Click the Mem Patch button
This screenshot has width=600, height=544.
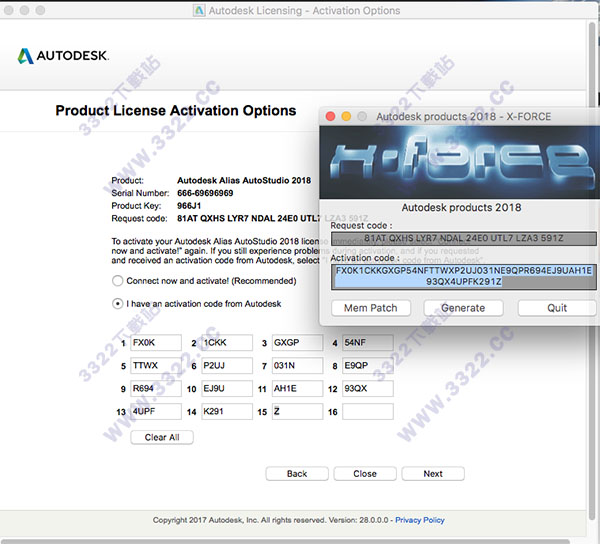[x=371, y=308]
